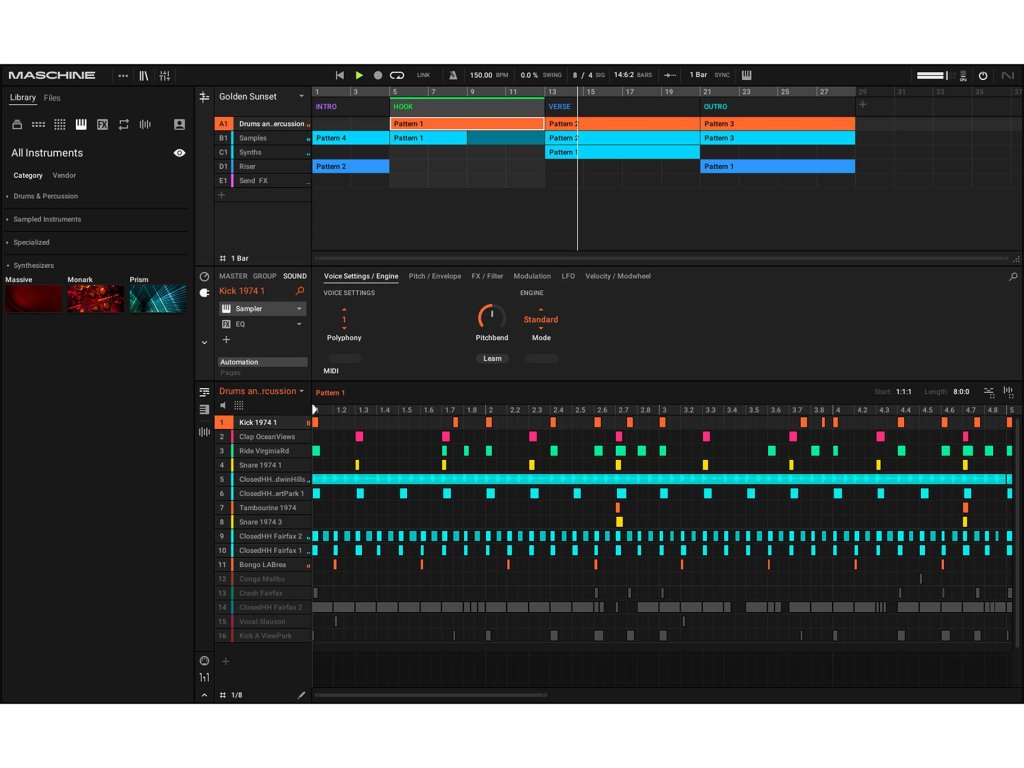
Task: Click the channel properties icon beside MASTER
Action: pyautogui.click(x=204, y=277)
